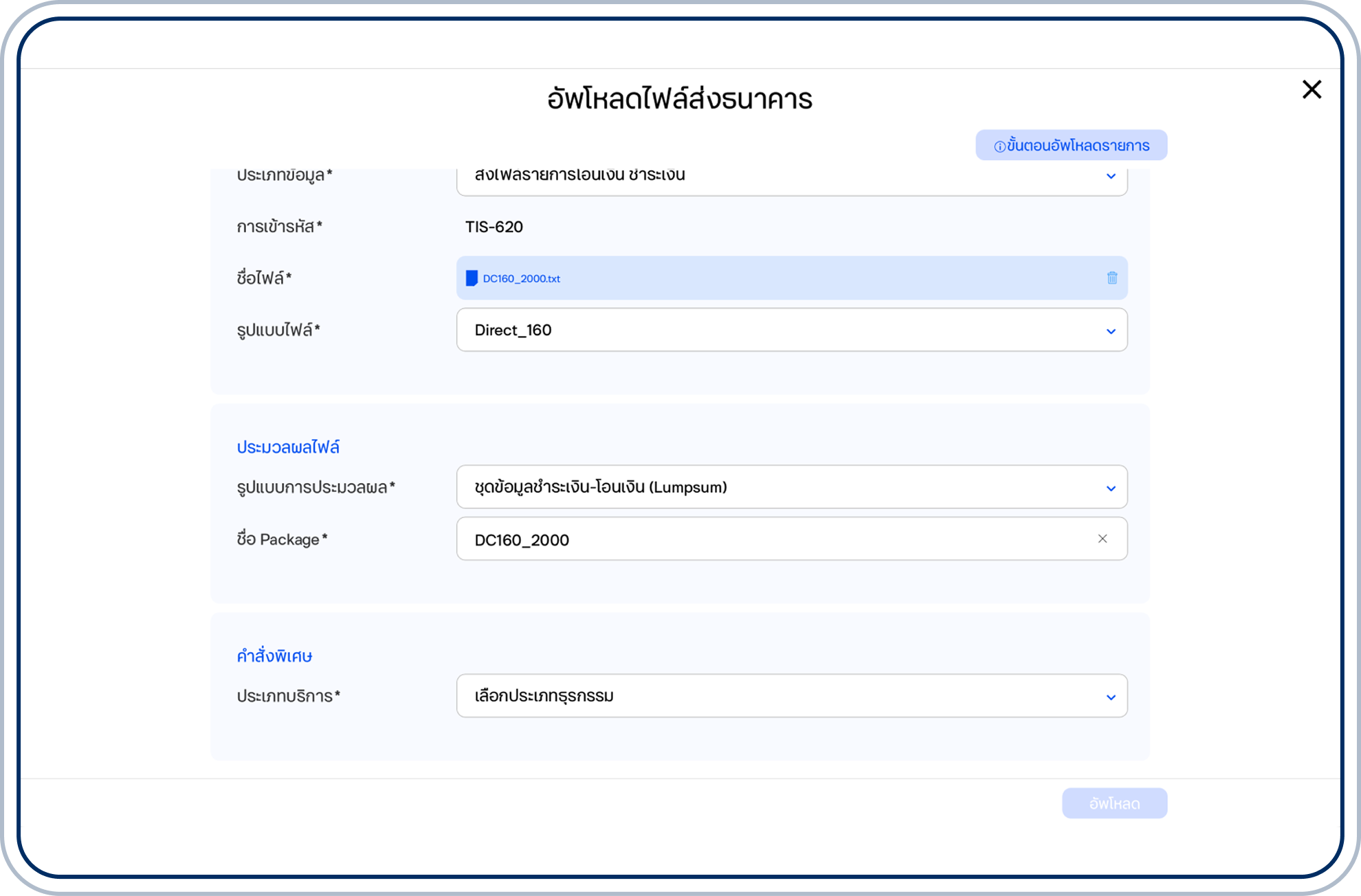
Task: Click chevron arrow of Direct_160 field
Action: (1110, 331)
